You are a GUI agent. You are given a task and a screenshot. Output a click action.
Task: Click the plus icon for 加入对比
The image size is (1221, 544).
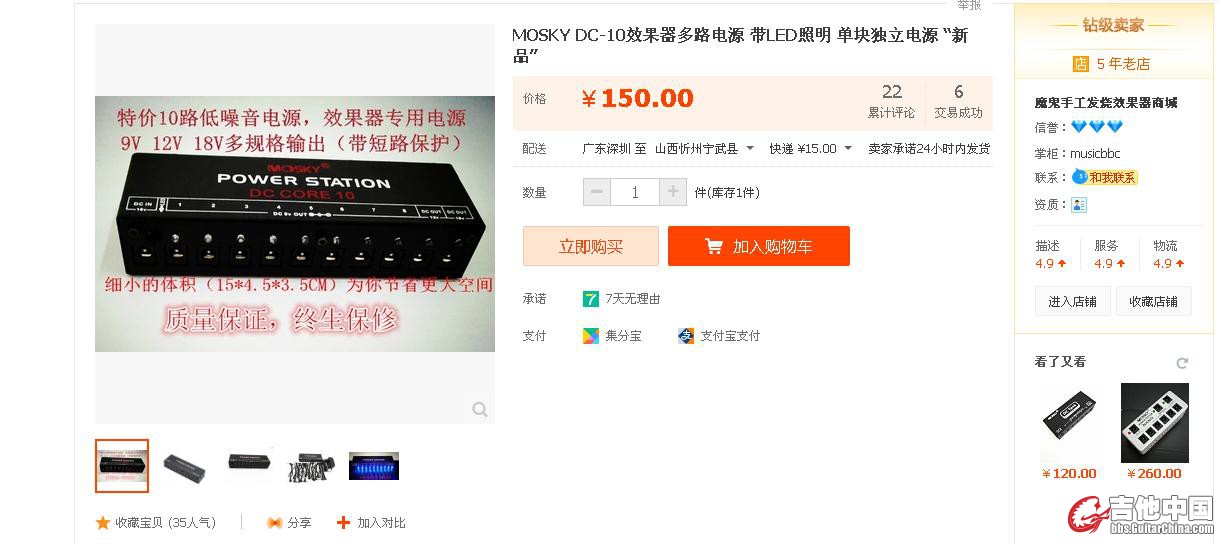tap(344, 522)
